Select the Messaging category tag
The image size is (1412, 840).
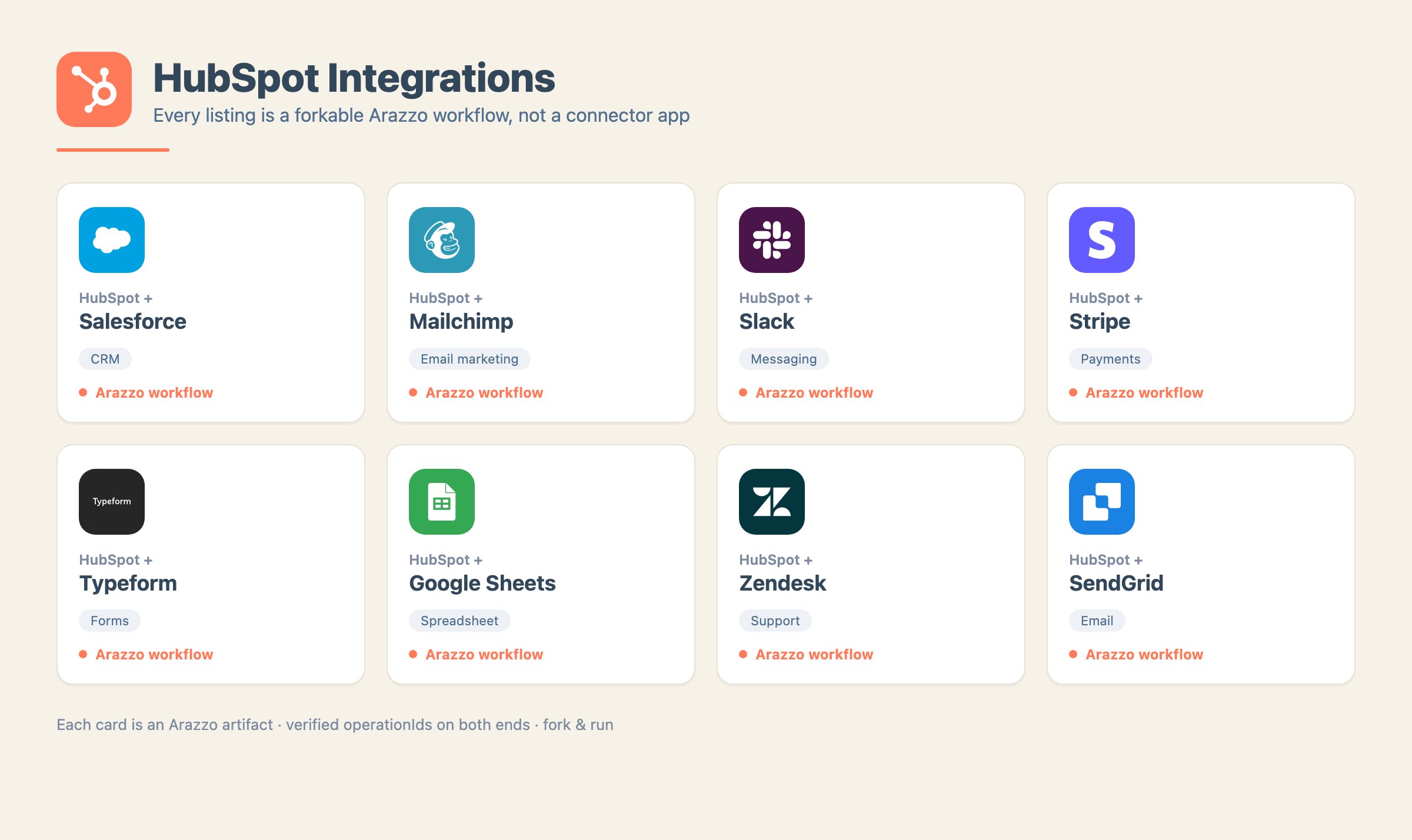pos(784,359)
